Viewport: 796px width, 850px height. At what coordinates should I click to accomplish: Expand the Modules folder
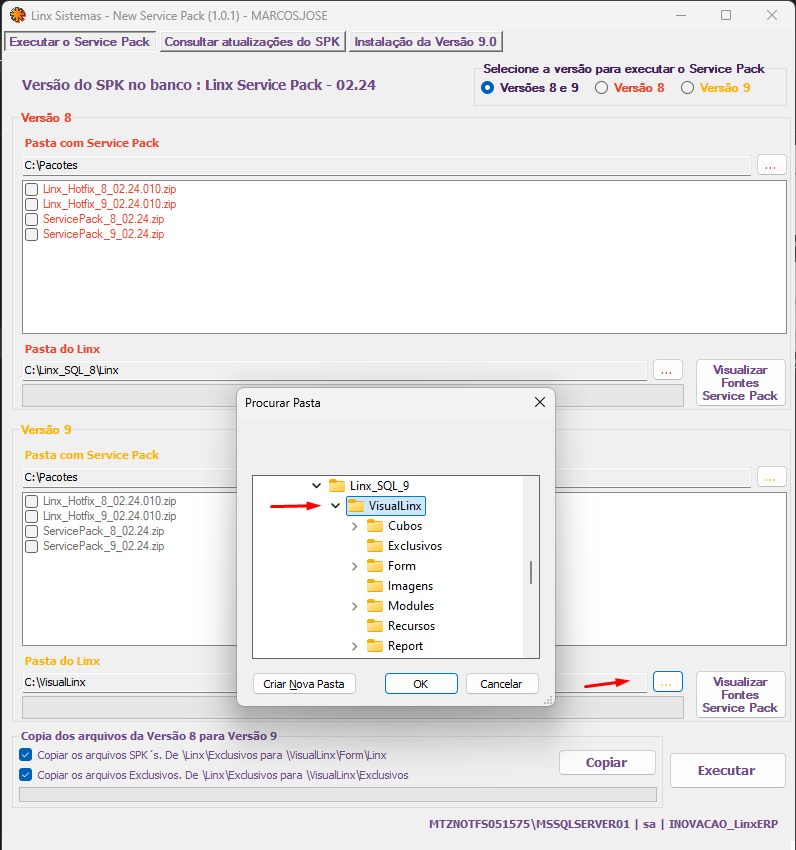point(355,606)
